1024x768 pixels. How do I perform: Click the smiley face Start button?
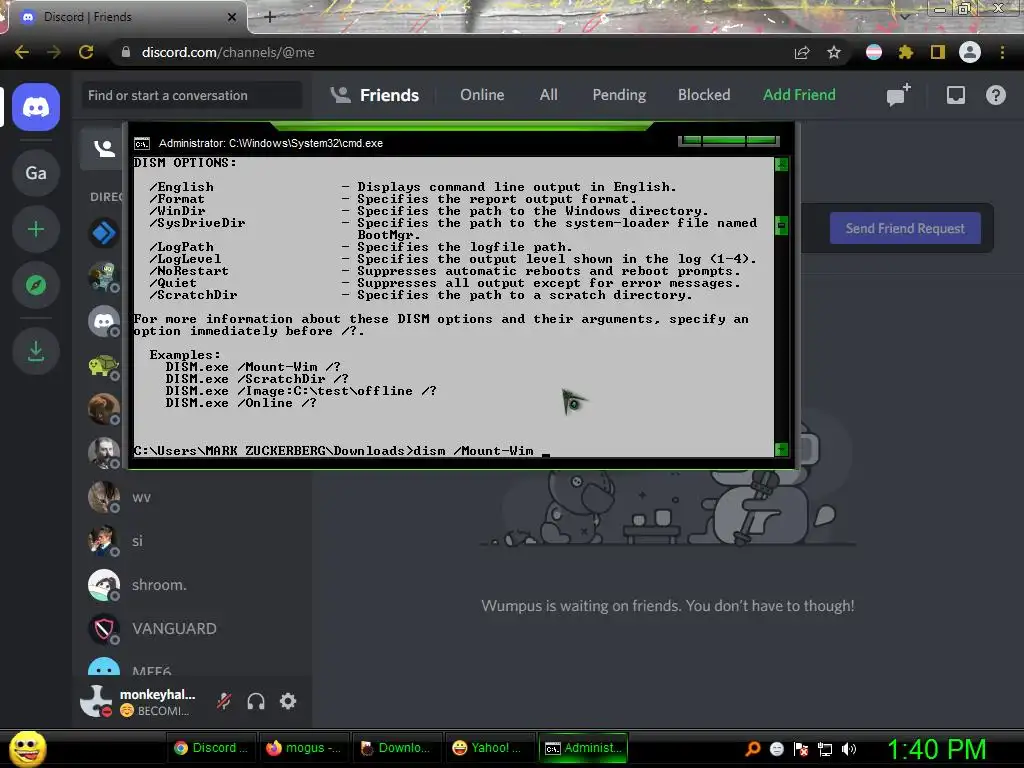tap(27, 748)
